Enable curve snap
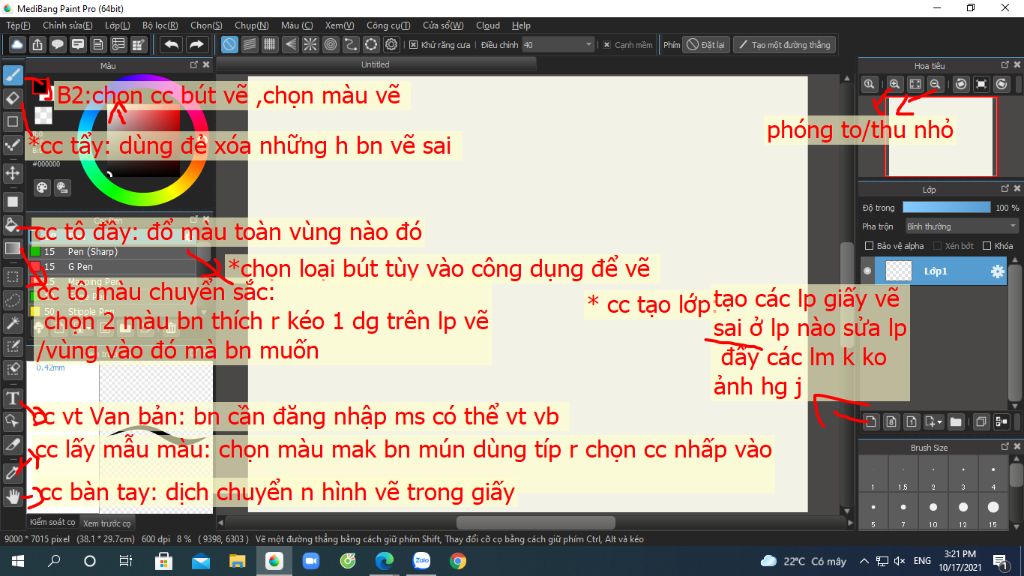This screenshot has height=576, width=1024. 351,44
